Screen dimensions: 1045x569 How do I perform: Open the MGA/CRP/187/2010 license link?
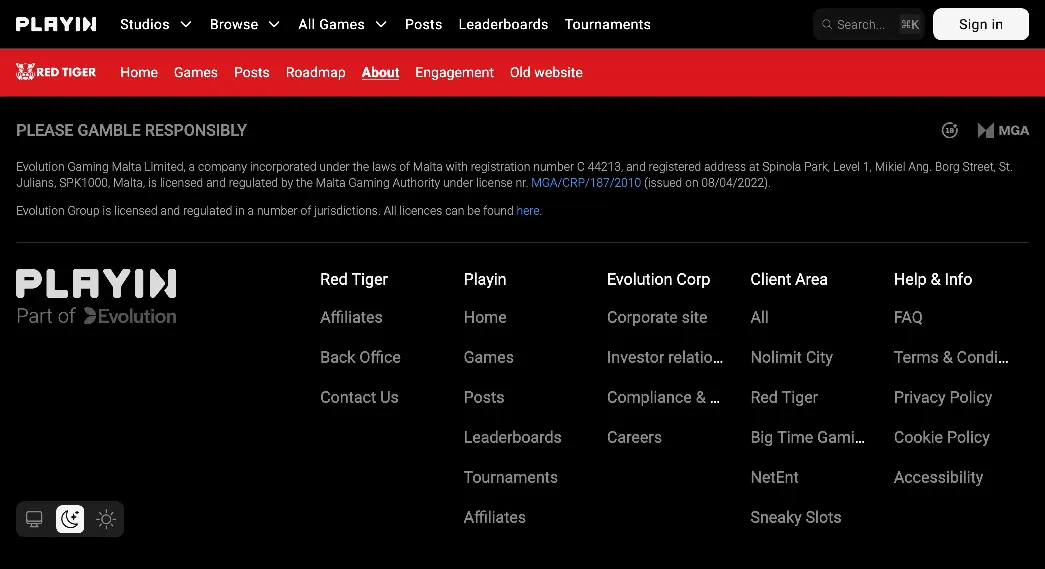pos(586,183)
